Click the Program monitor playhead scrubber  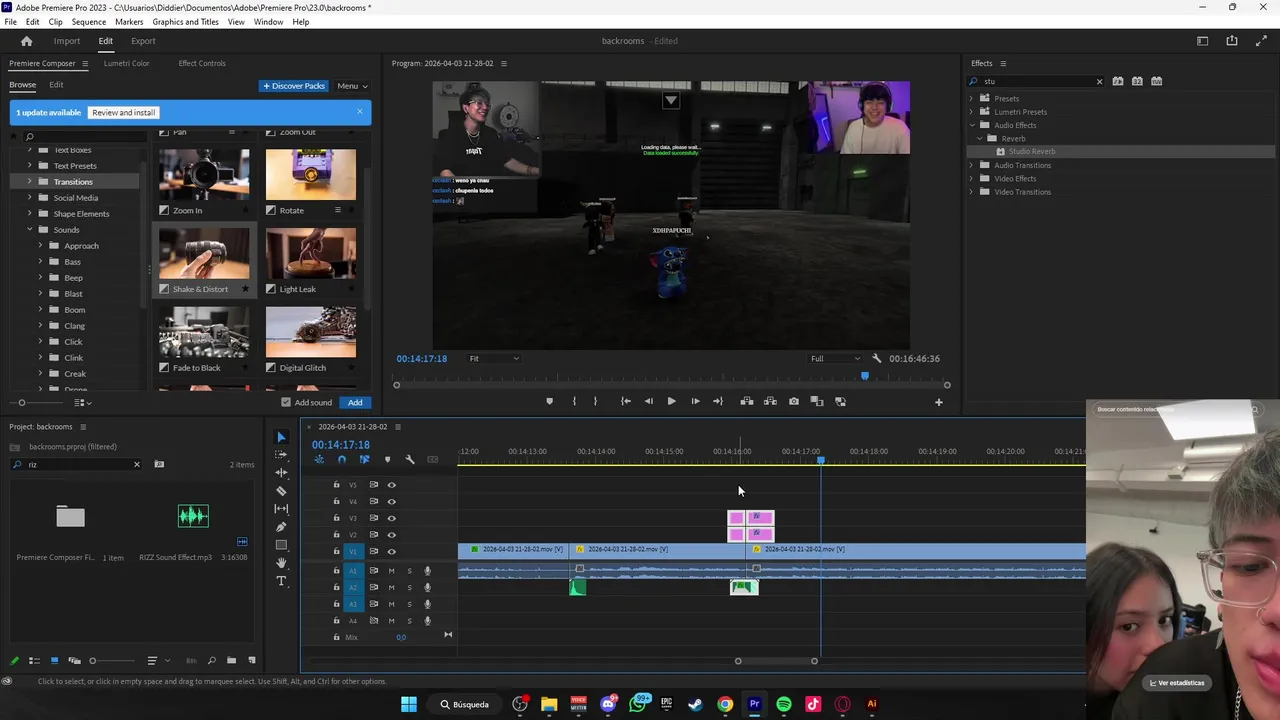click(865, 376)
